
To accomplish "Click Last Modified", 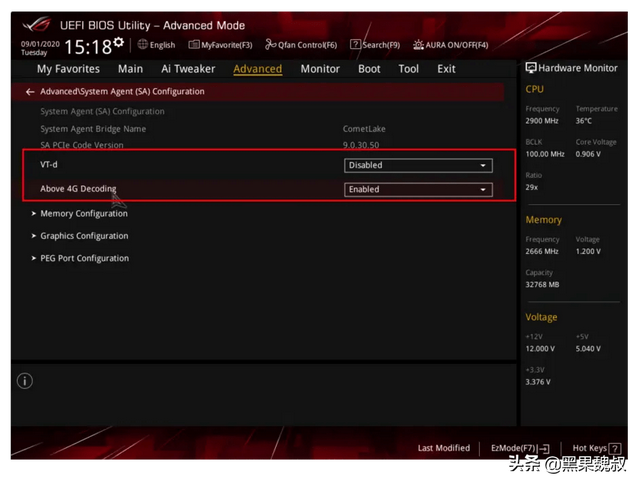I will tap(444, 448).
